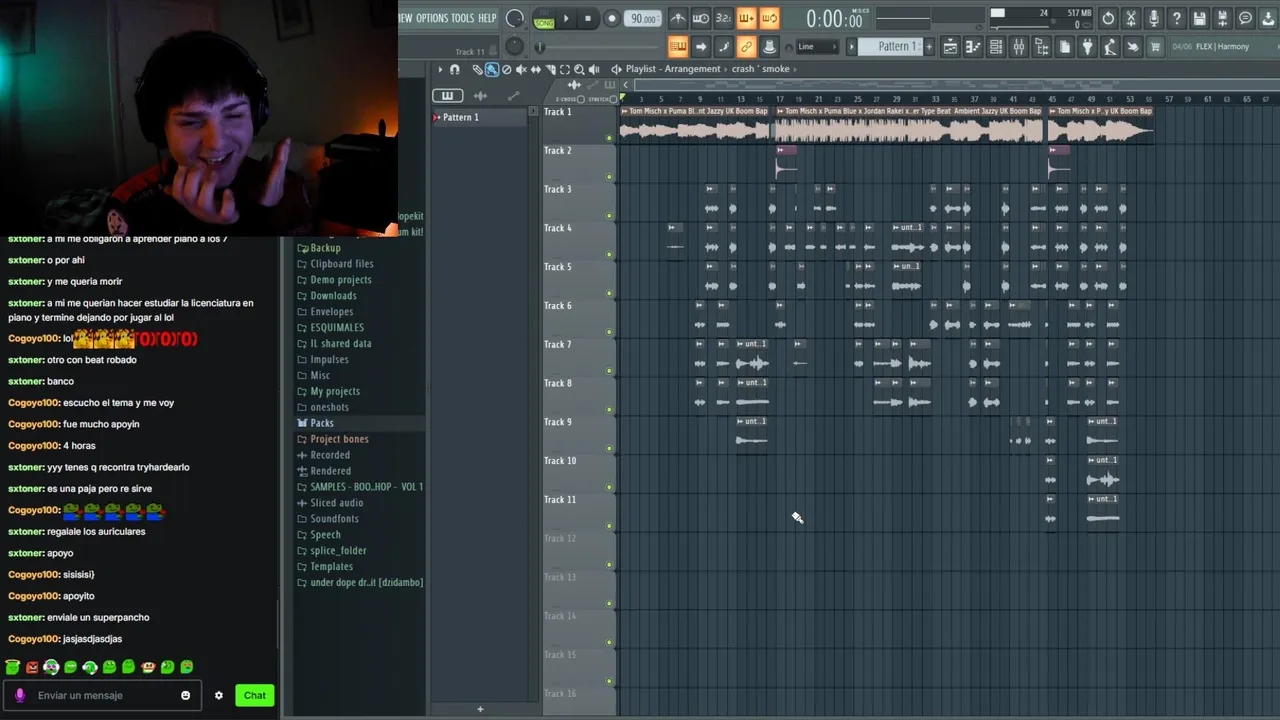
Task: Toggle multilink to controllers button
Action: point(746,46)
